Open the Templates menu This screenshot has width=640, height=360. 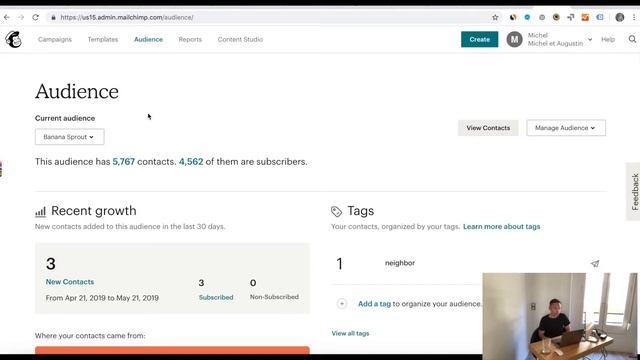click(x=103, y=39)
